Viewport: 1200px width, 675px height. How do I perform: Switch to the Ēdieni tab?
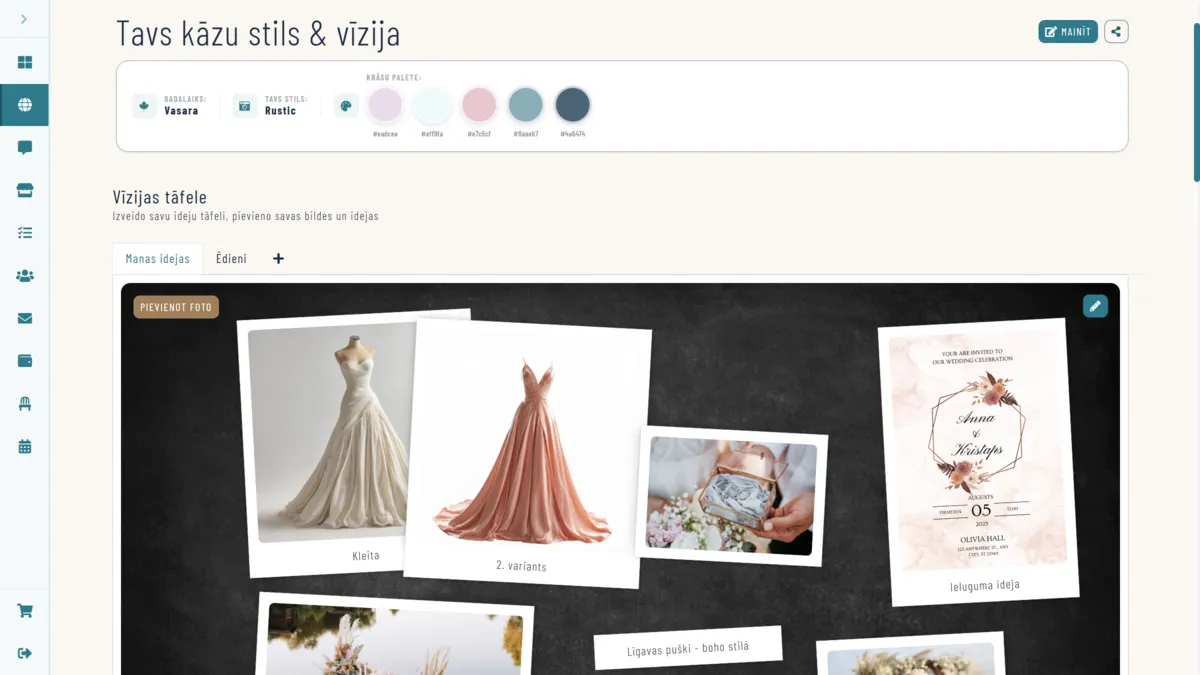231,259
